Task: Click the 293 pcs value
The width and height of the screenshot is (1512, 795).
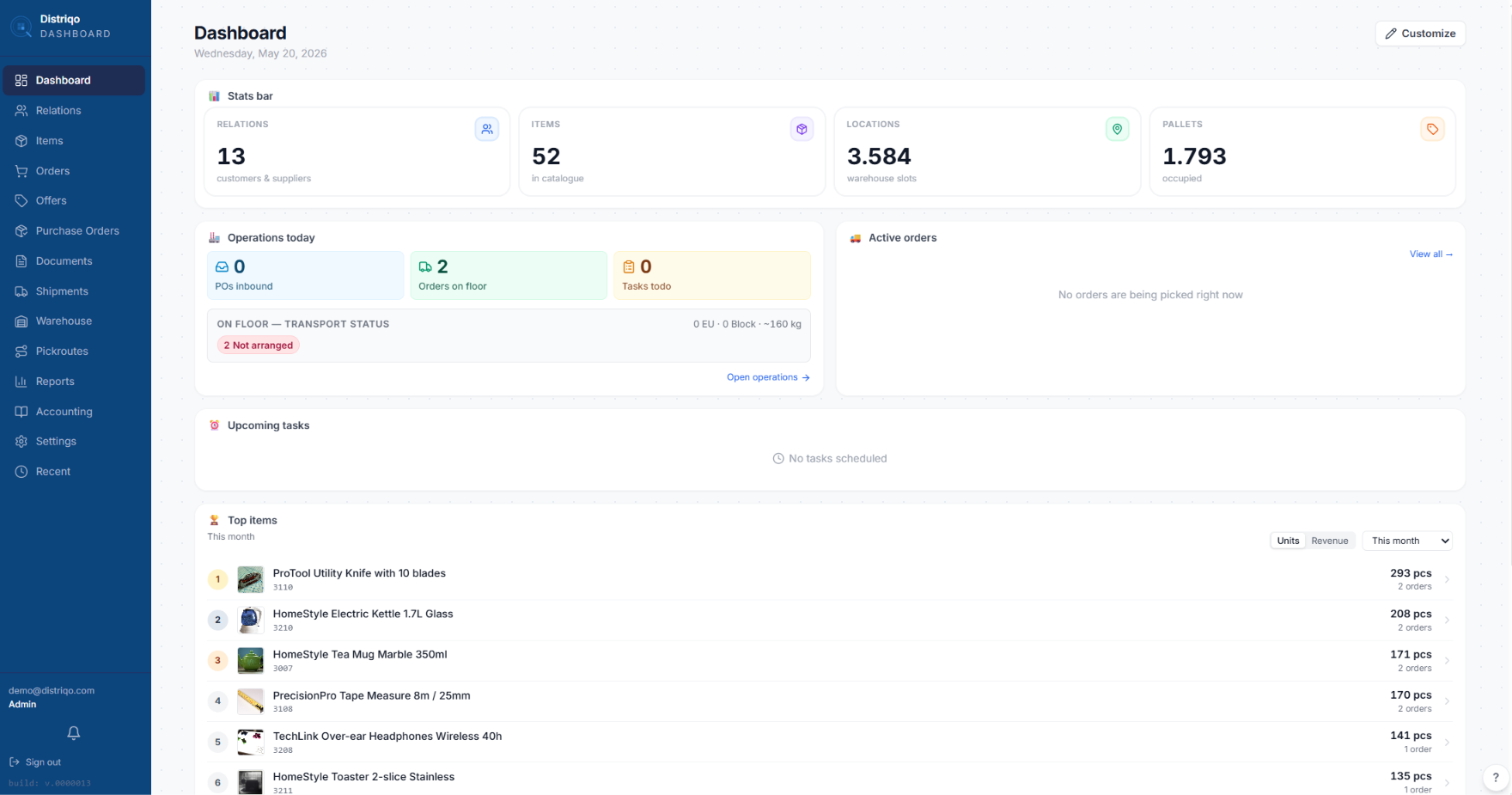Action: pyautogui.click(x=1411, y=573)
